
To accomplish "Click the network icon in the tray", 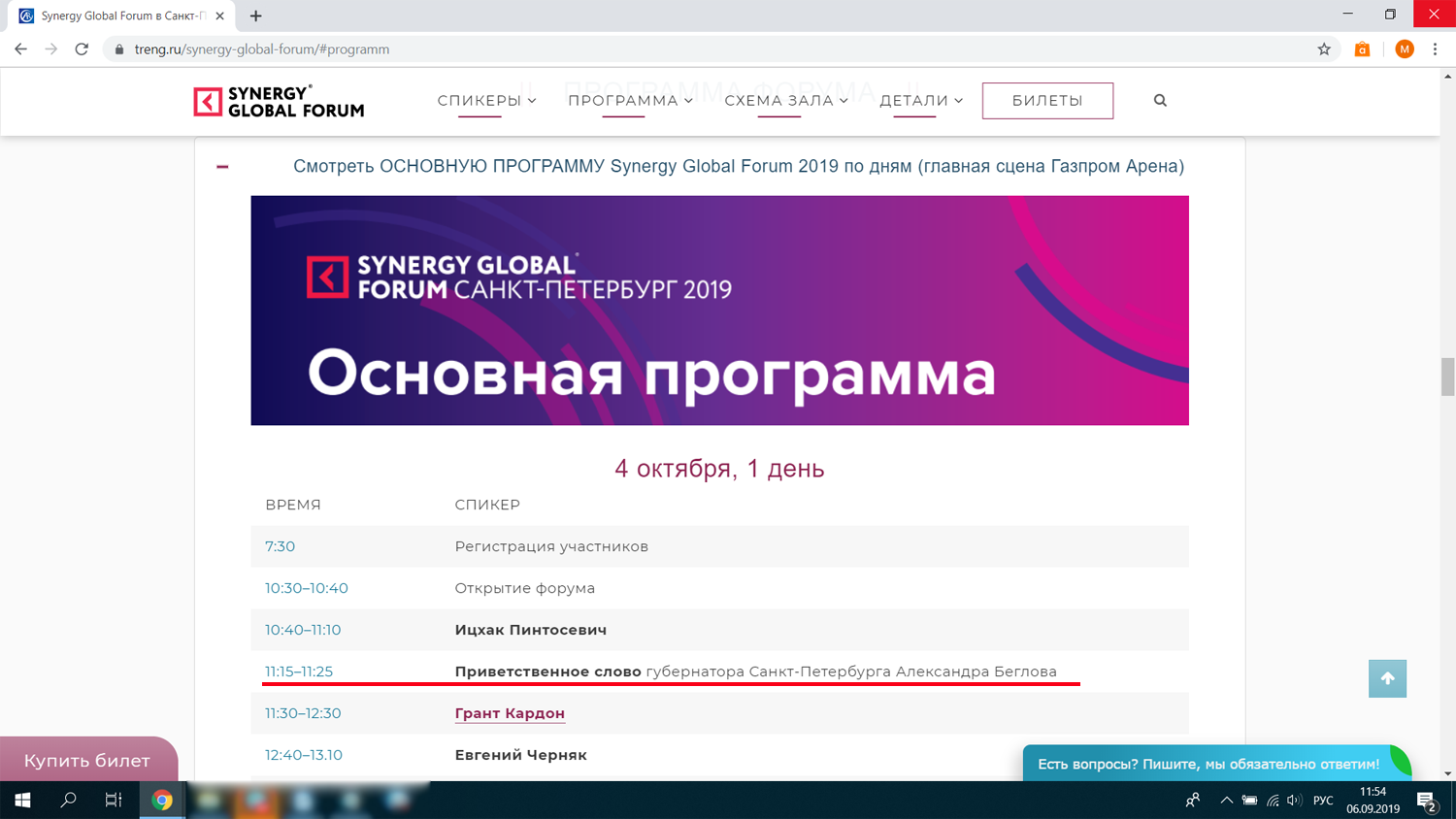I will [x=1273, y=800].
